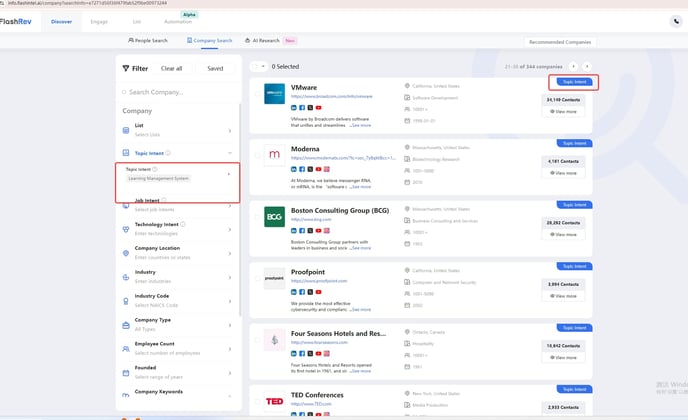Screen dimensions: 688x420
Task: Switch to the Discover tab
Action: click(61, 22)
